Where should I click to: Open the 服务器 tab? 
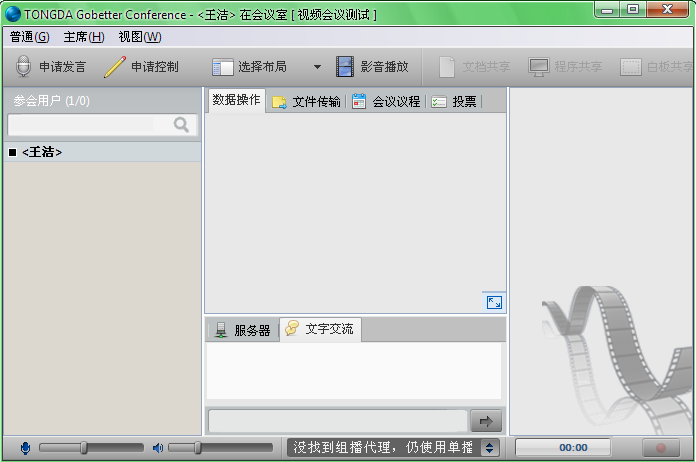243,330
